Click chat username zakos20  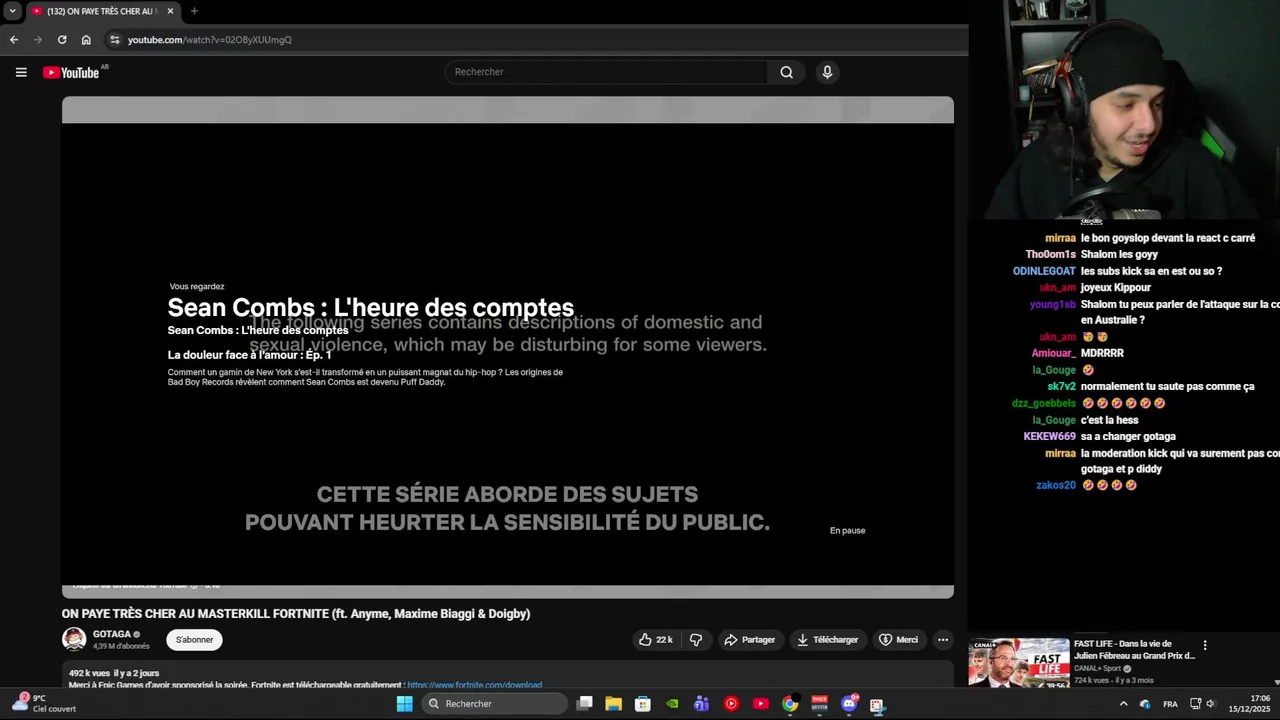(1056, 486)
